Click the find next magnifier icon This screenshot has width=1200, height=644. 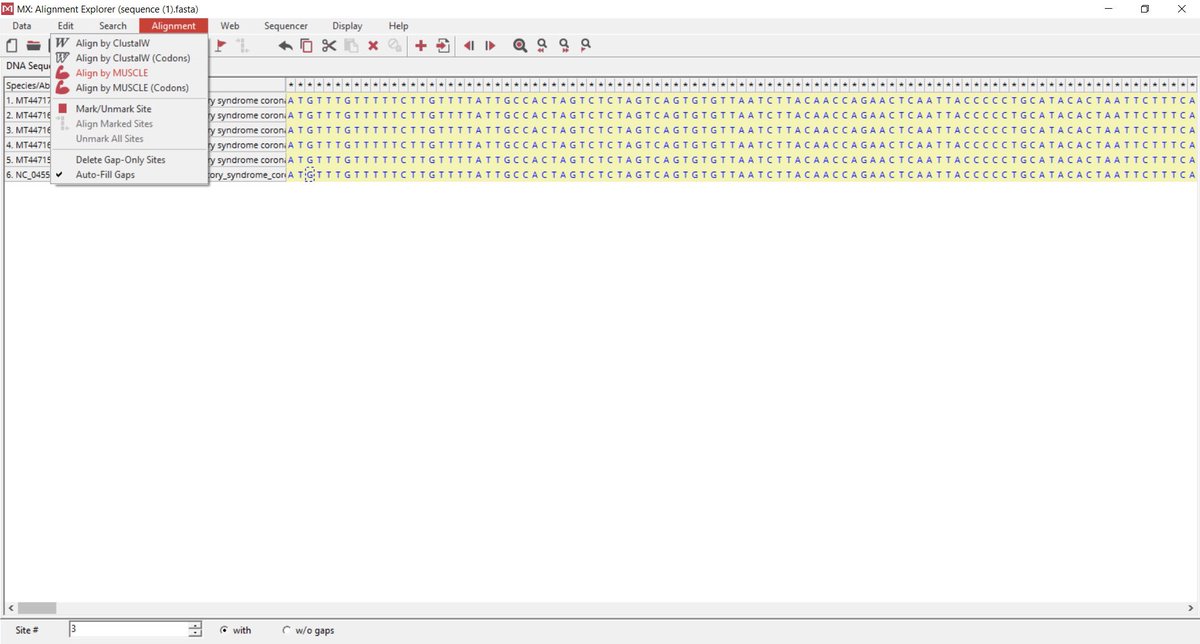click(x=564, y=45)
